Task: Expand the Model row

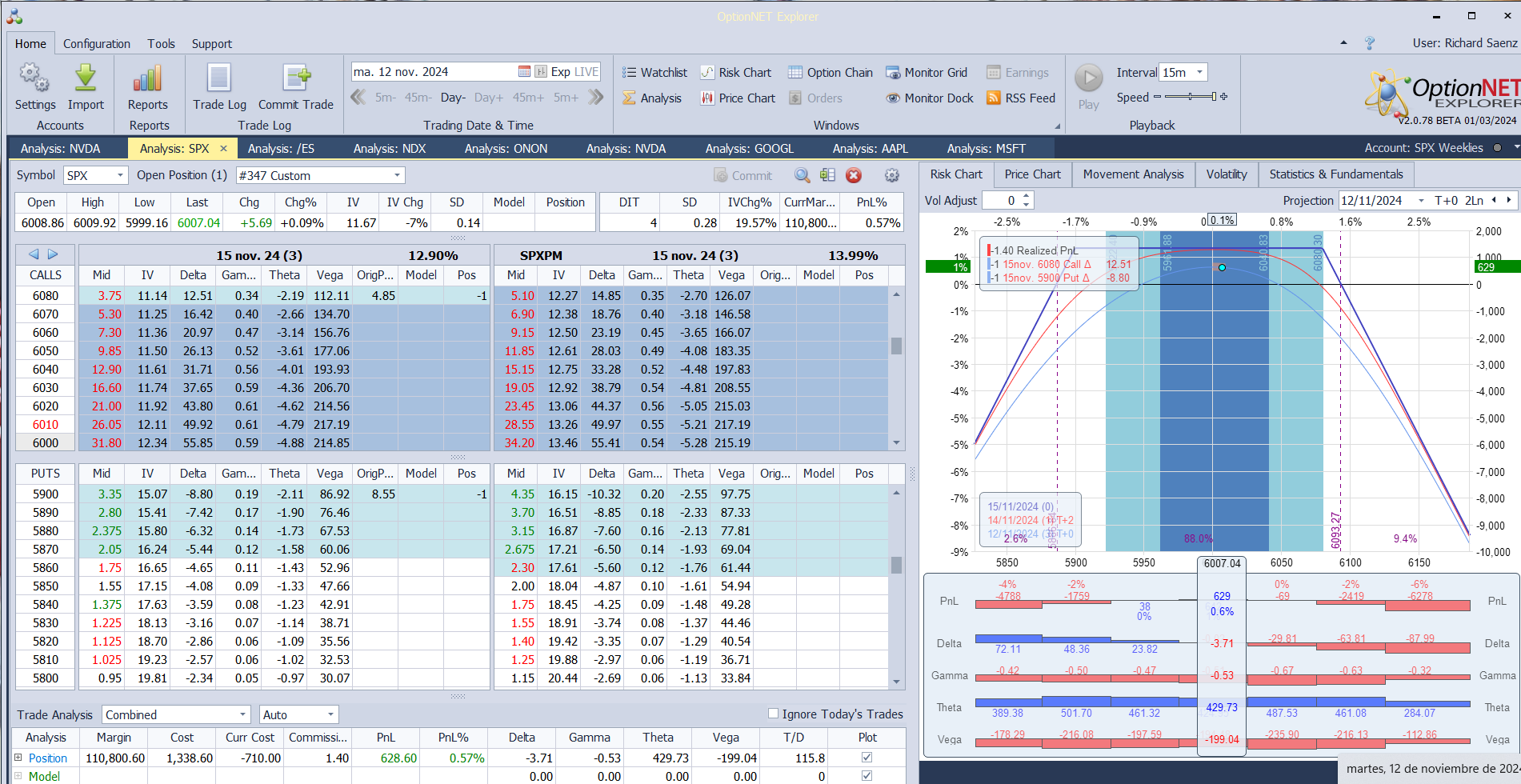Action: (x=18, y=775)
